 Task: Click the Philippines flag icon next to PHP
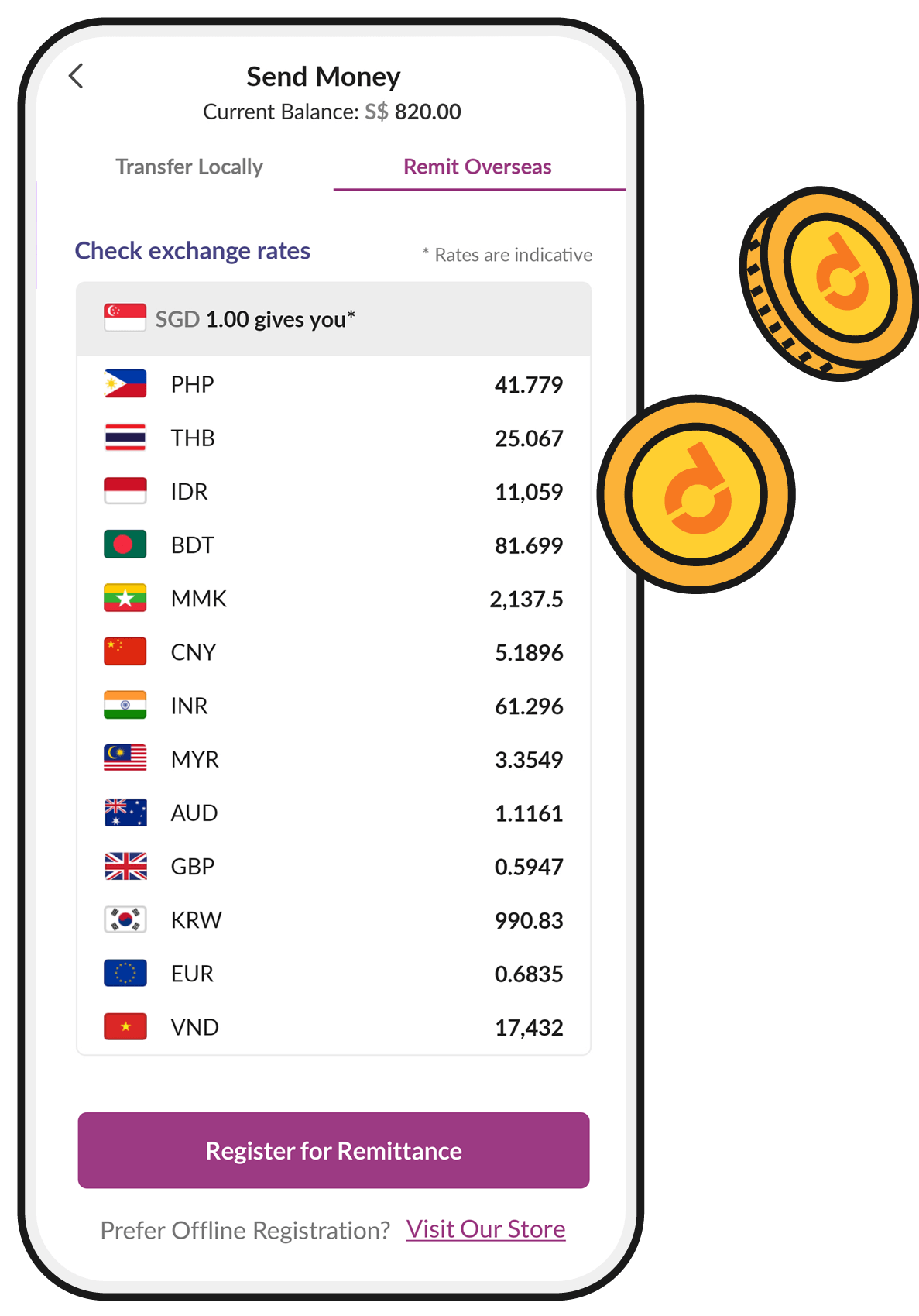click(x=125, y=384)
